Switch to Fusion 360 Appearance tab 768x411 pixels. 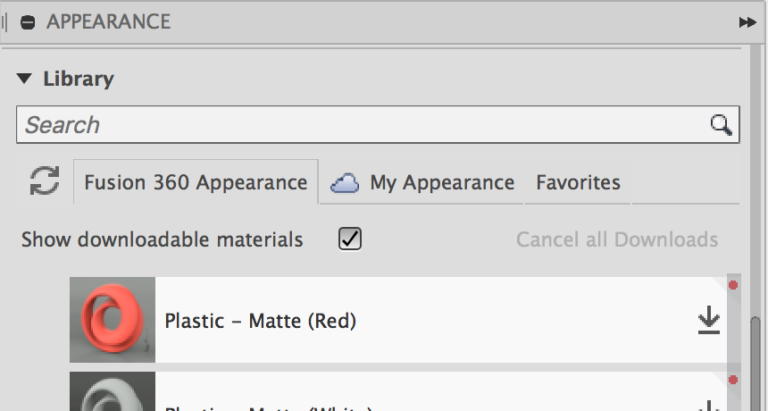[x=195, y=183]
